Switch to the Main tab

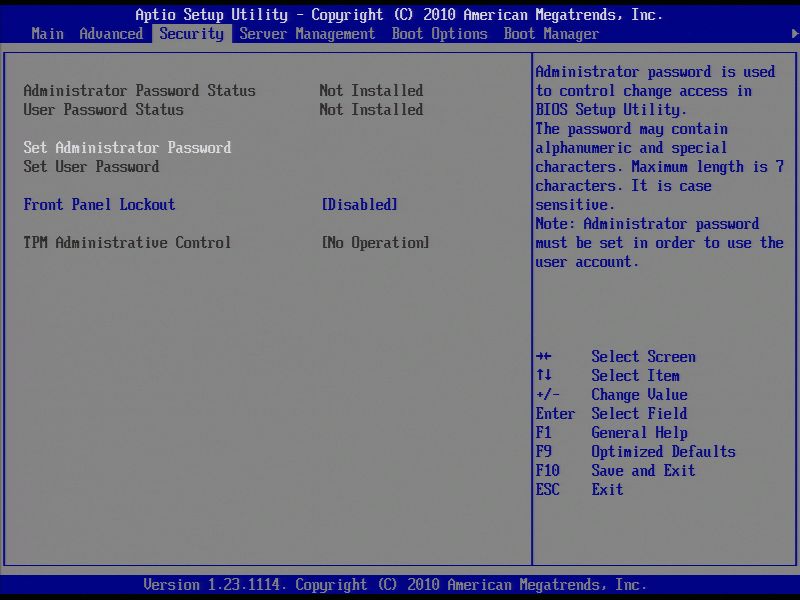(x=47, y=33)
